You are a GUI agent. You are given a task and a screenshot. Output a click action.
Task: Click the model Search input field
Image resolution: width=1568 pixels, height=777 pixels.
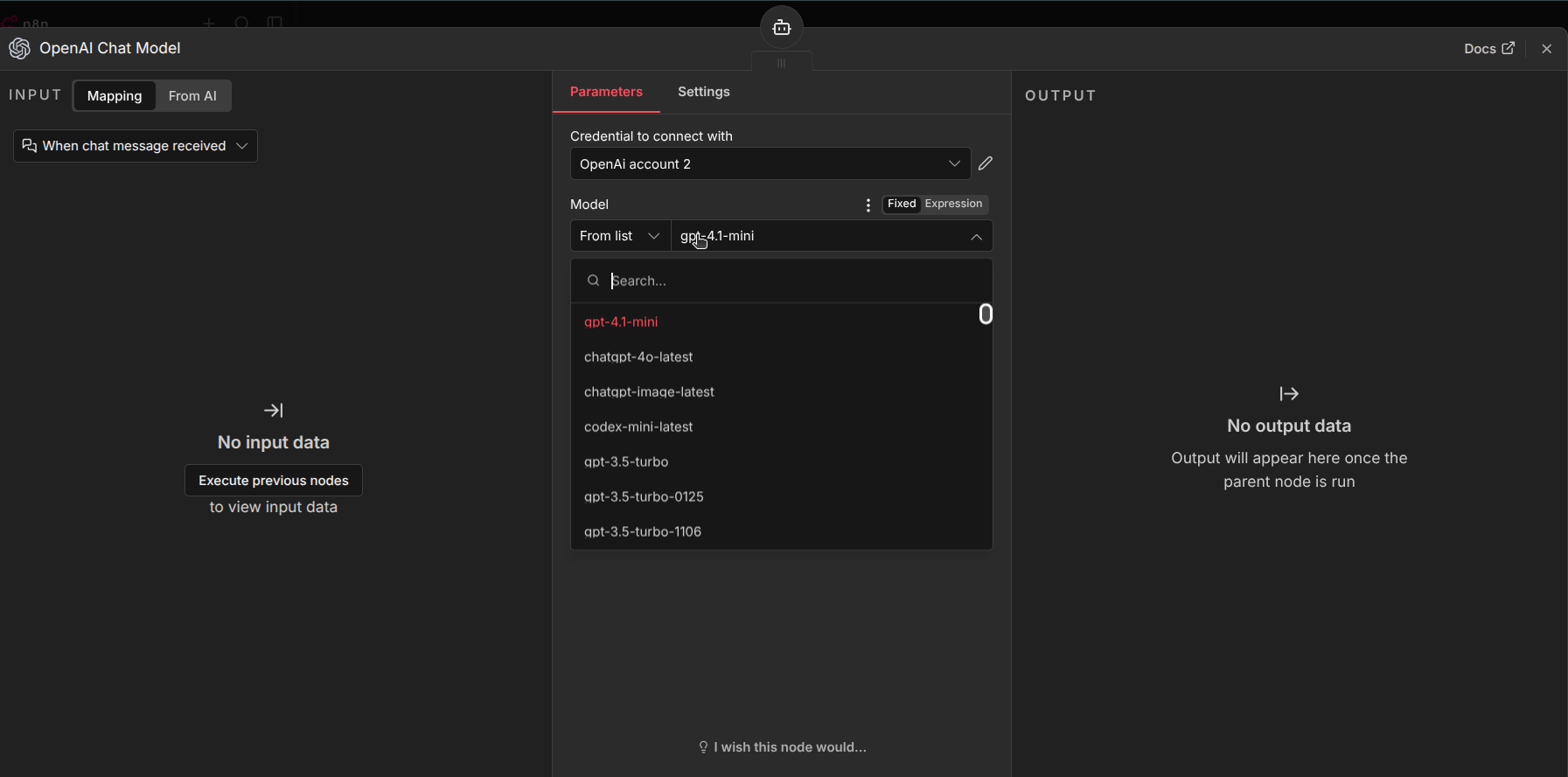787,281
